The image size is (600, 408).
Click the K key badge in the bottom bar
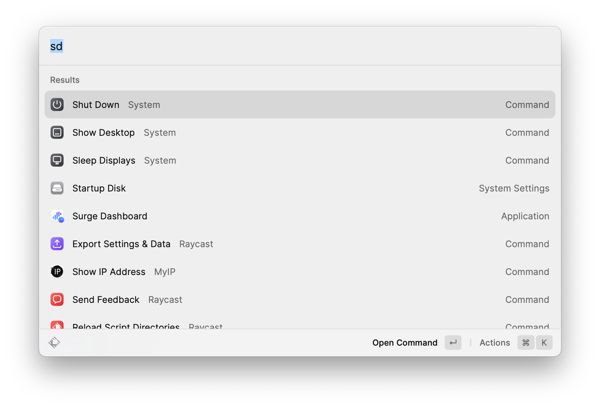click(x=544, y=343)
